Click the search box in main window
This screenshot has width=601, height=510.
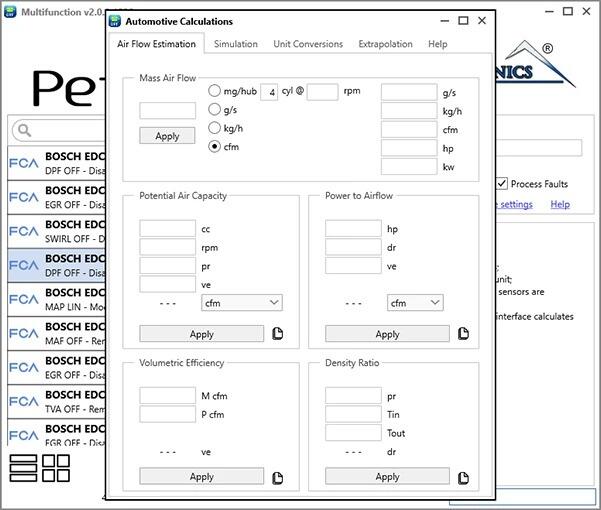click(59, 130)
